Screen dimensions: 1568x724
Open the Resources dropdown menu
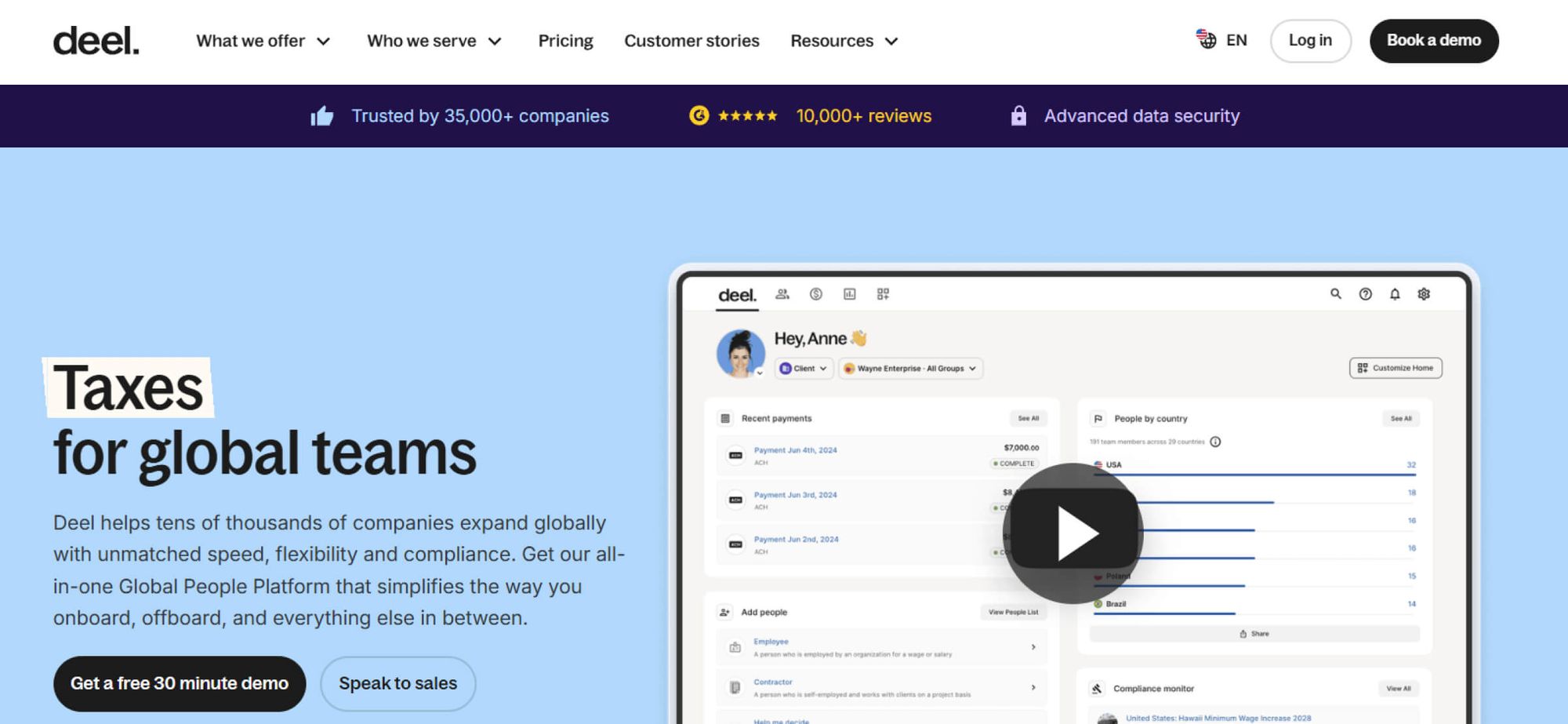click(x=844, y=41)
